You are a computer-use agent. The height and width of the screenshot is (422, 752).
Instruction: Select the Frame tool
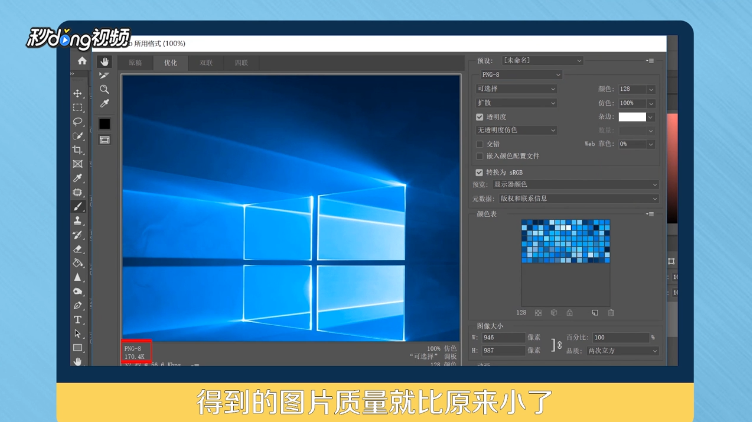pos(77,164)
